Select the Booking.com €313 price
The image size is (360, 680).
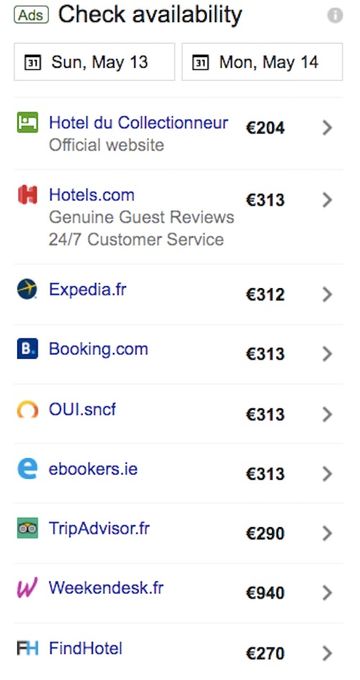[265, 354]
